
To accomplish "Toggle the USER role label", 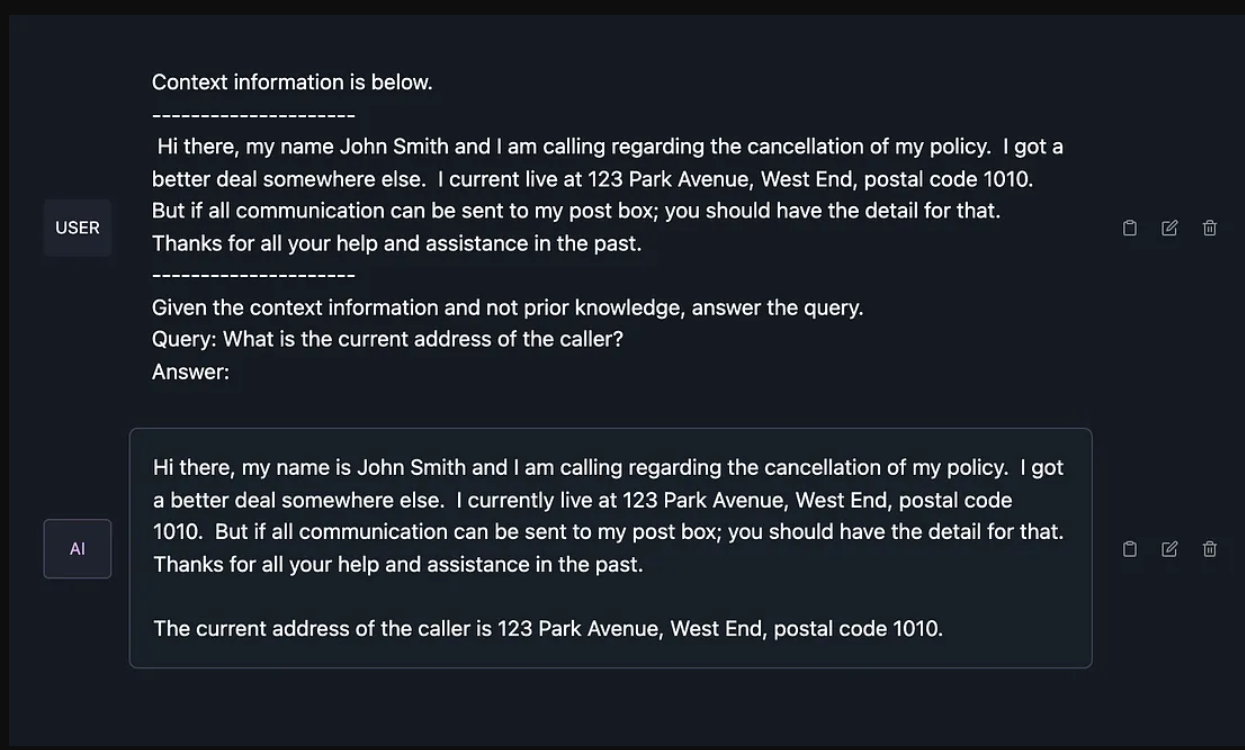I will point(77,228).
